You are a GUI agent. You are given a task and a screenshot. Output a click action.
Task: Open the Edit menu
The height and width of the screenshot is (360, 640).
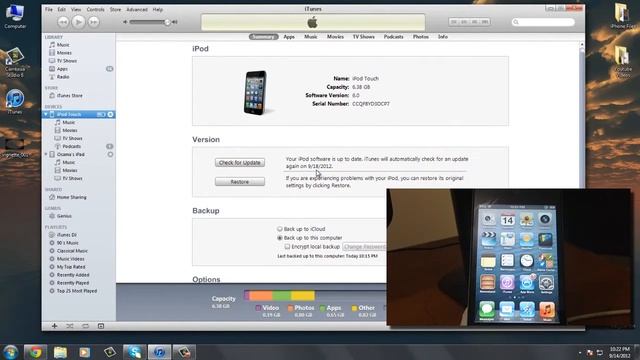pyautogui.click(x=62, y=9)
